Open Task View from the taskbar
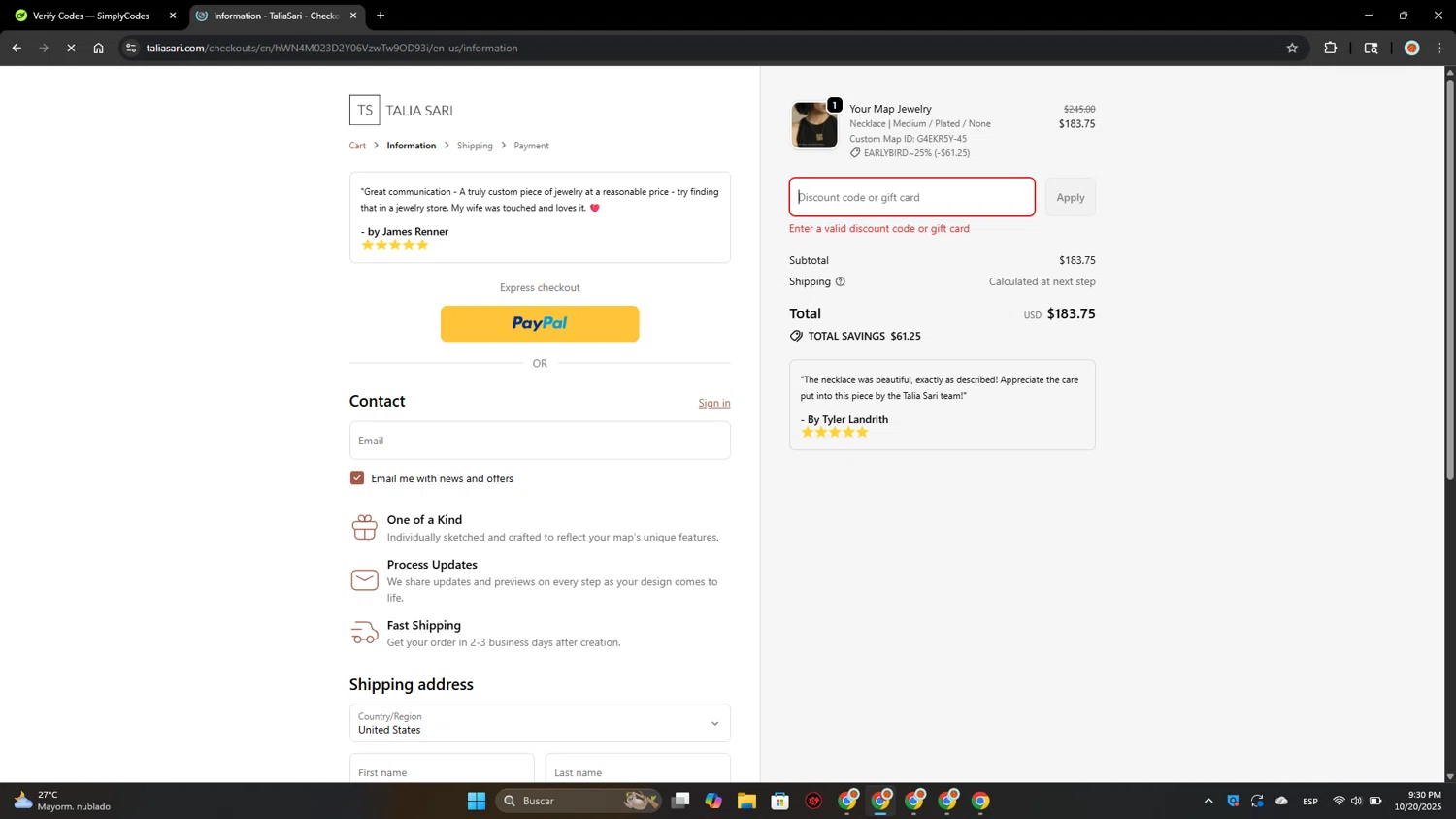Image resolution: width=1456 pixels, height=819 pixels. (680, 801)
